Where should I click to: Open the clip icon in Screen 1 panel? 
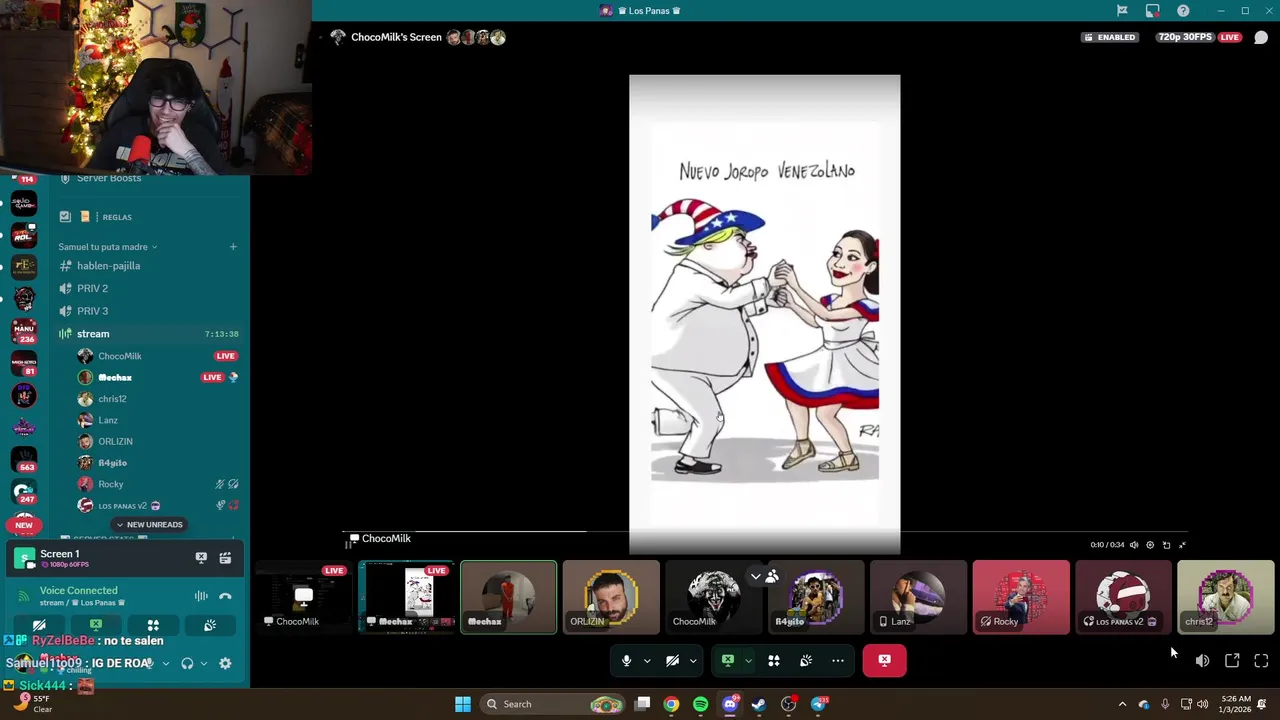(x=225, y=558)
